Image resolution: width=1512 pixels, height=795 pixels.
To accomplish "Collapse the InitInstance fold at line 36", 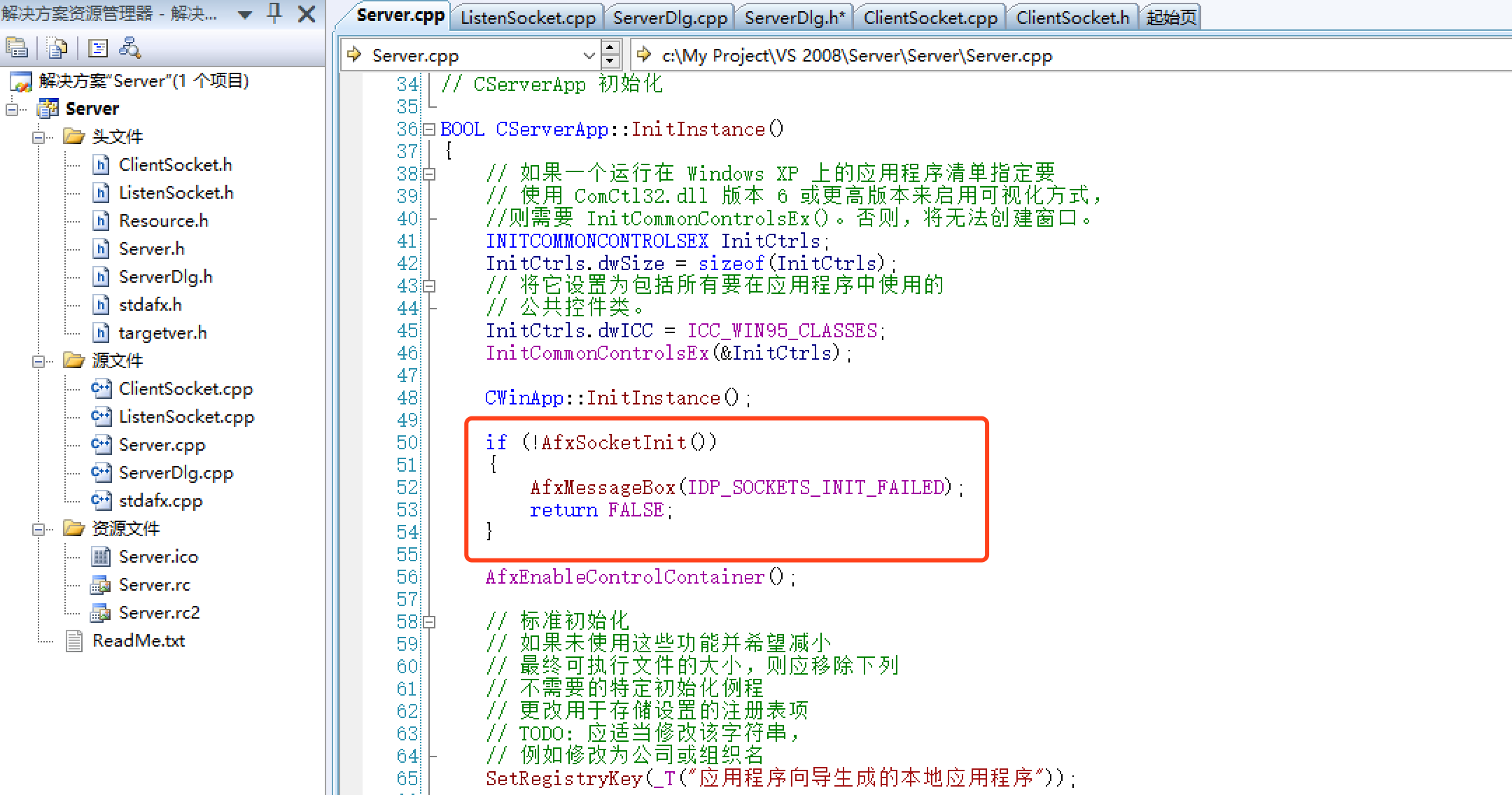I will tap(428, 129).
